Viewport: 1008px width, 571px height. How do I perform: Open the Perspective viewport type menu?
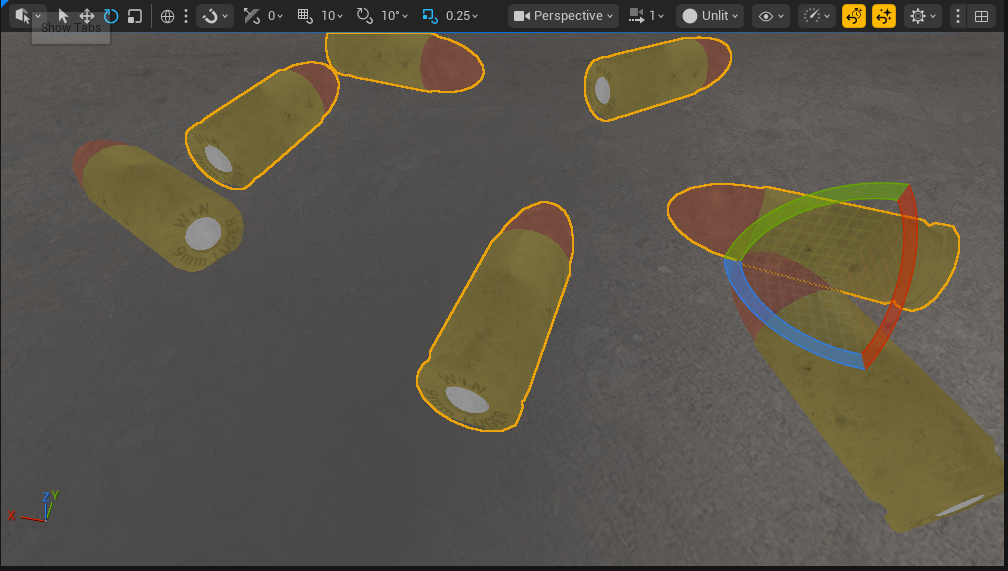pyautogui.click(x=563, y=15)
